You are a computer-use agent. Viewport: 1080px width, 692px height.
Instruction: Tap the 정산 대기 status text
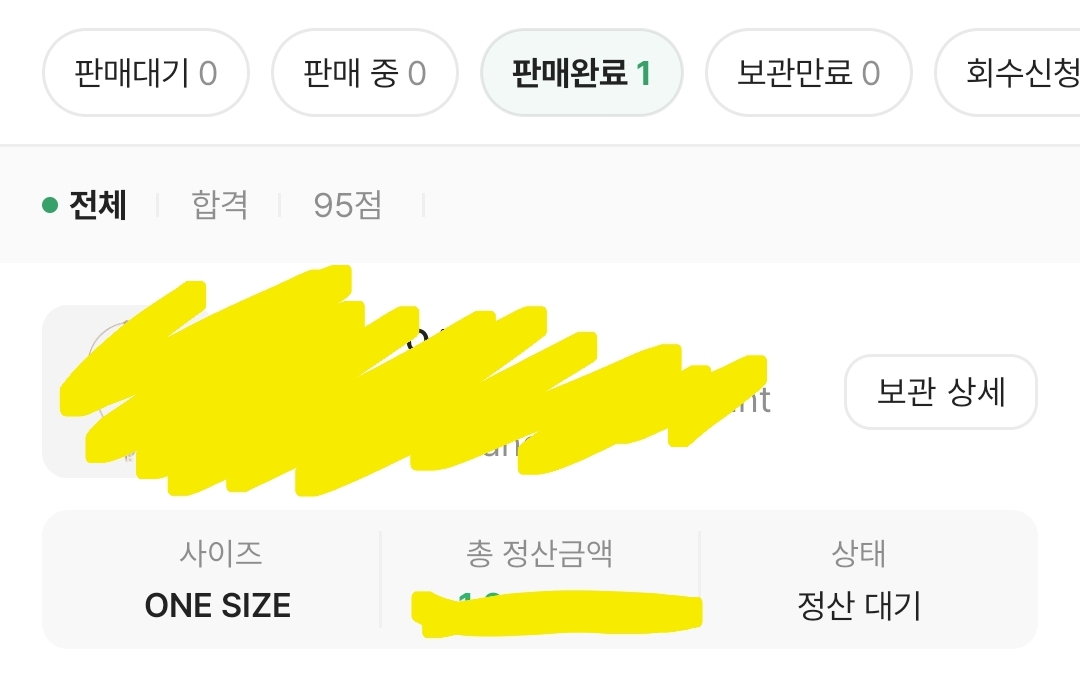[x=858, y=606]
